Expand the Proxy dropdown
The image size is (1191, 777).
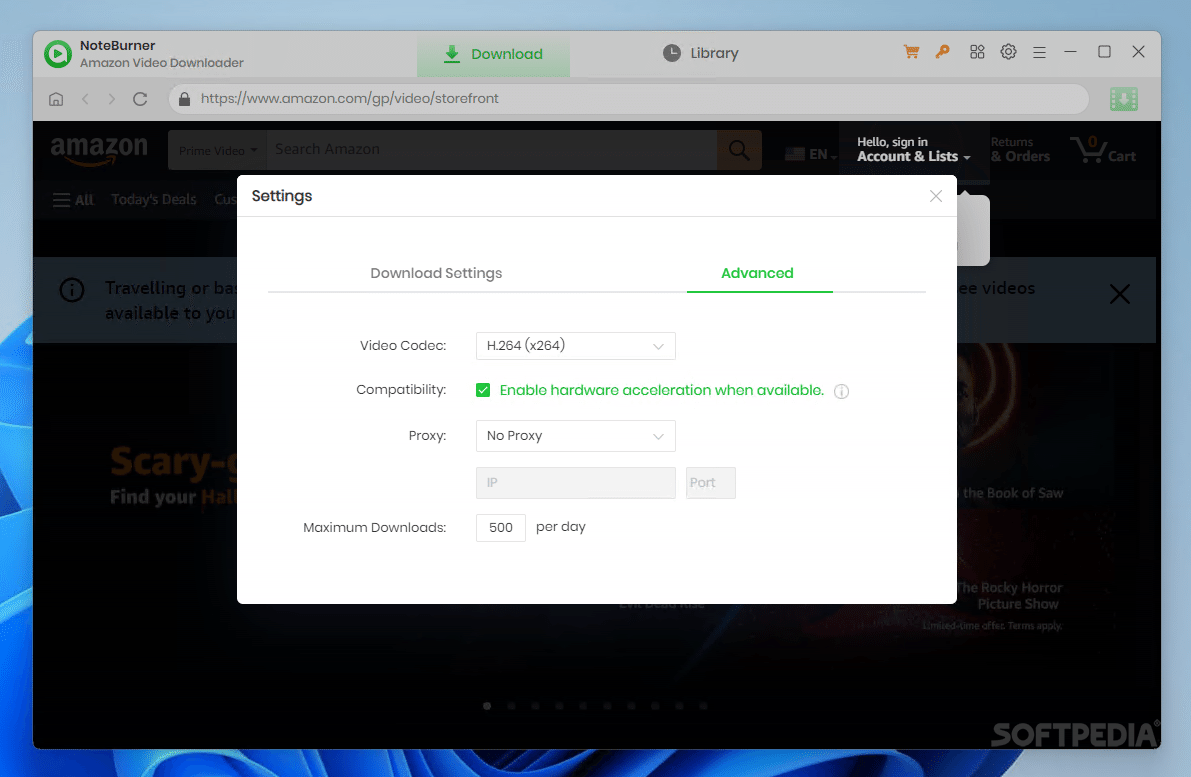tap(576, 436)
